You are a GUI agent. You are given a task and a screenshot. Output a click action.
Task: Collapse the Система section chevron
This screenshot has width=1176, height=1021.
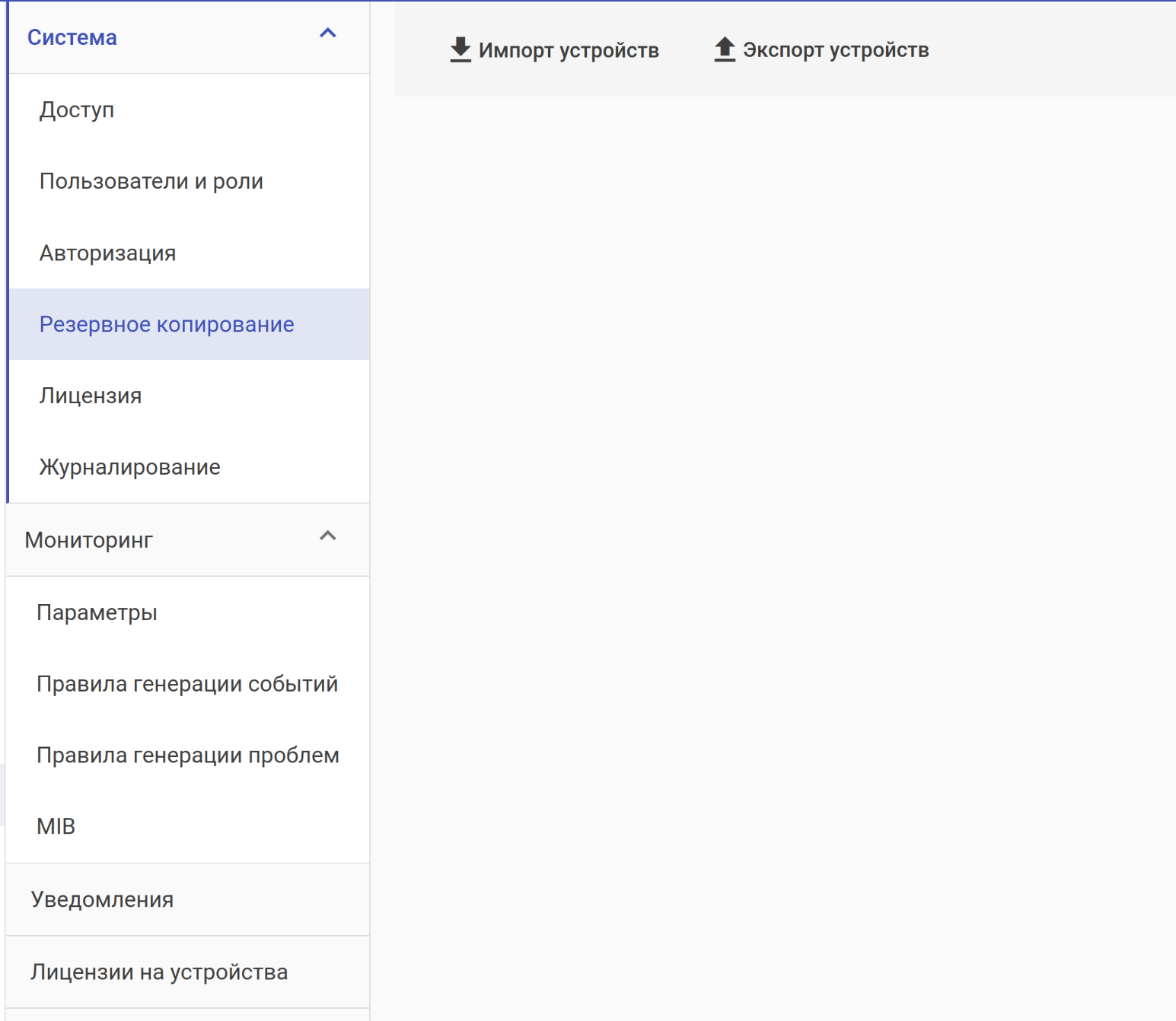pos(328,33)
